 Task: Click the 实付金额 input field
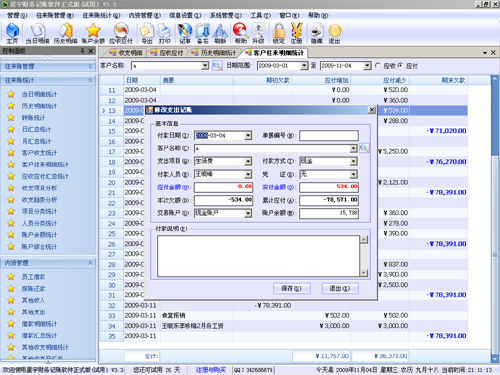click(x=329, y=187)
